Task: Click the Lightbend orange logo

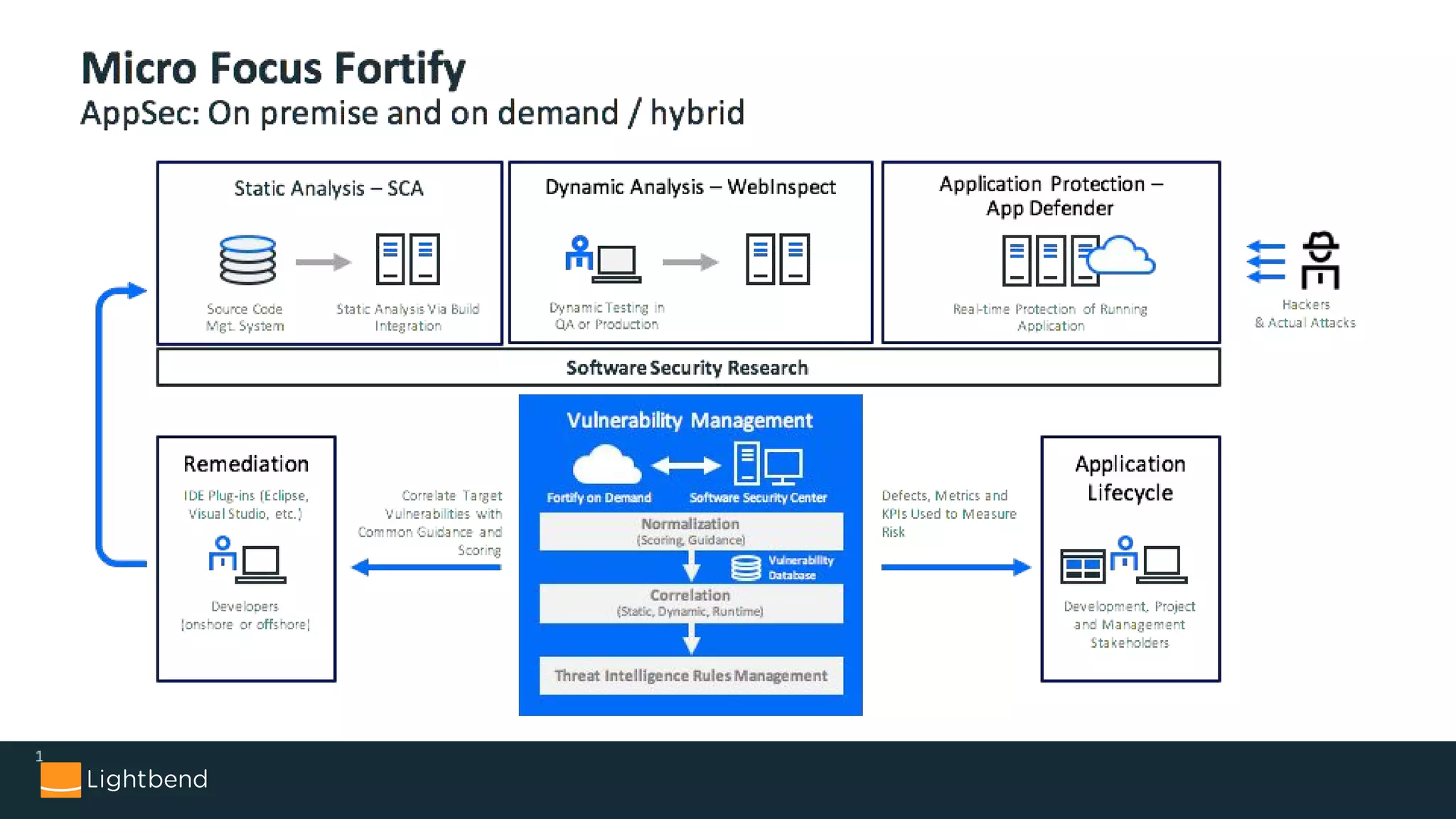Action: coord(60,780)
